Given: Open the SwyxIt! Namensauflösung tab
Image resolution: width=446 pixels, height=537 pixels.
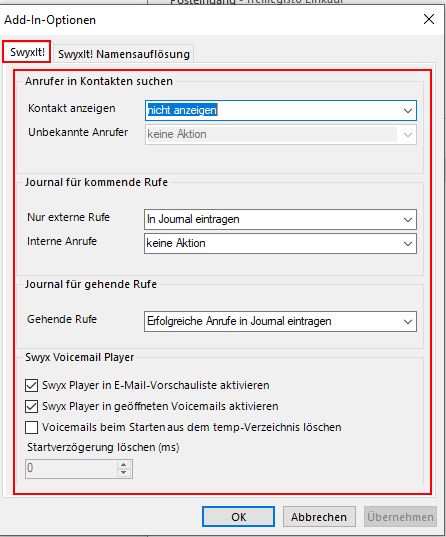Looking at the screenshot, I should pyautogui.click(x=124, y=54).
